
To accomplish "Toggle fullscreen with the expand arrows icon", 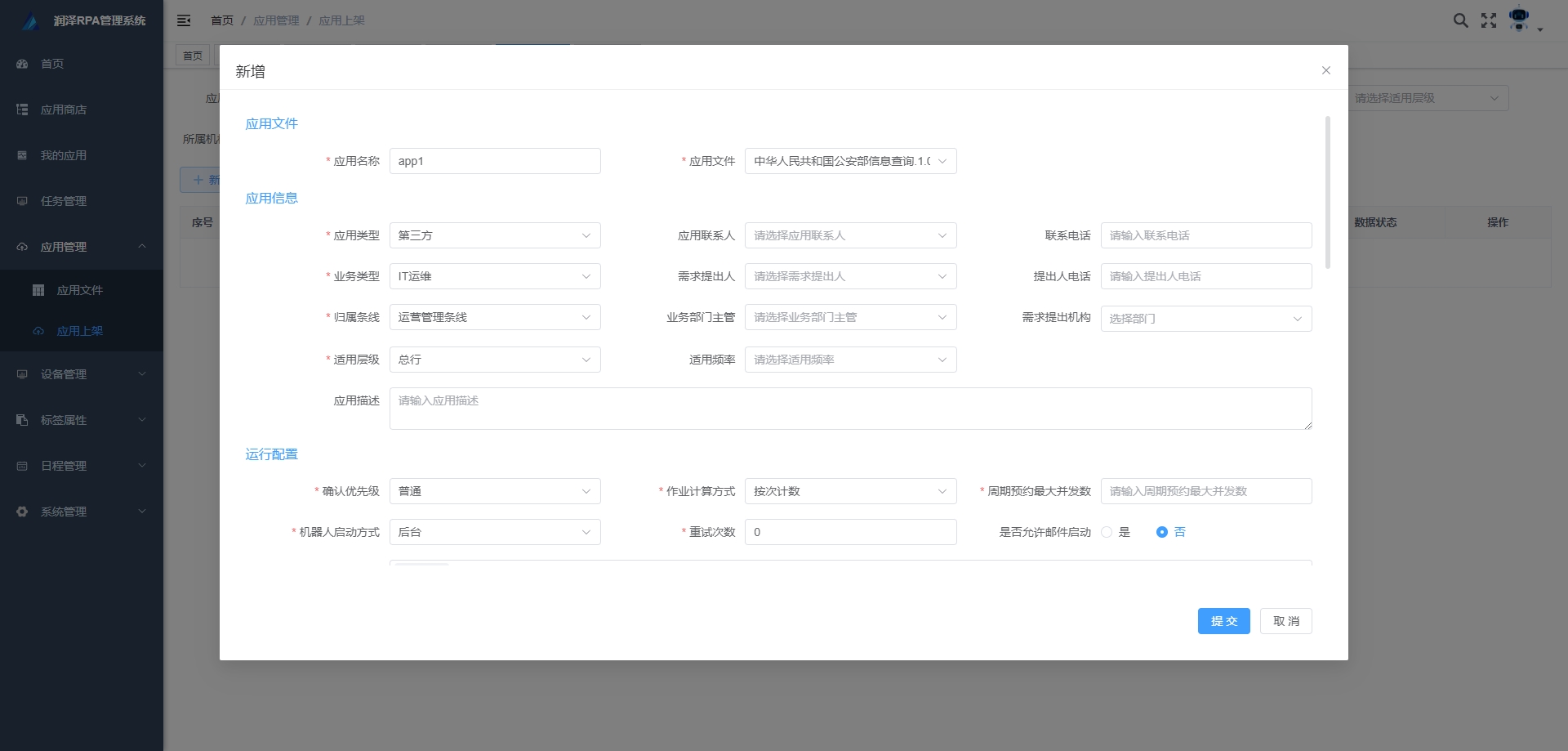I will [x=1489, y=20].
